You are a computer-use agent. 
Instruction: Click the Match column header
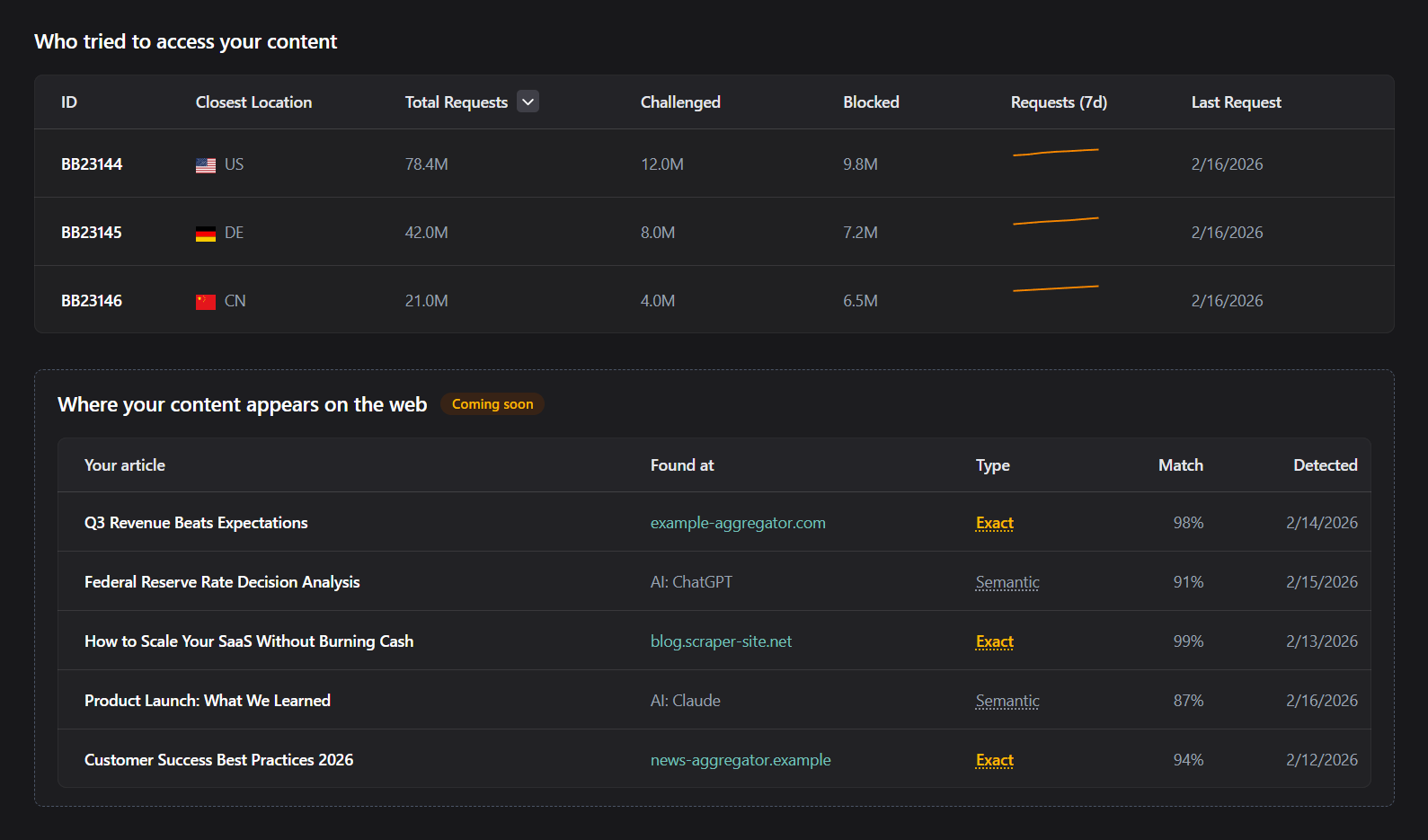[x=1180, y=465]
